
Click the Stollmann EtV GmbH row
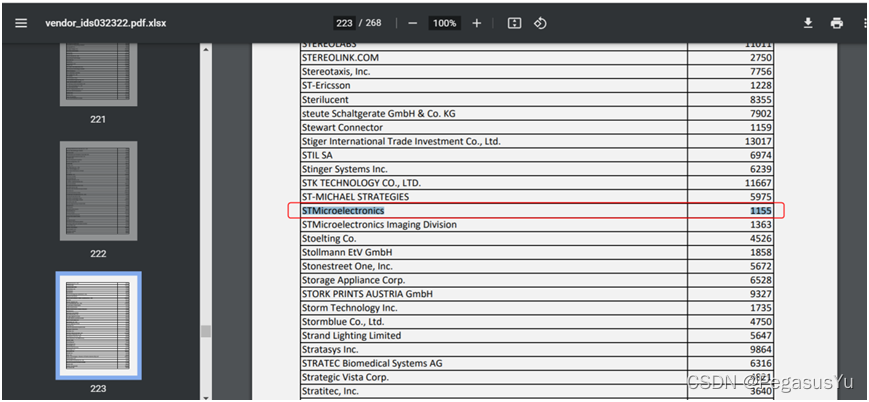click(536, 252)
